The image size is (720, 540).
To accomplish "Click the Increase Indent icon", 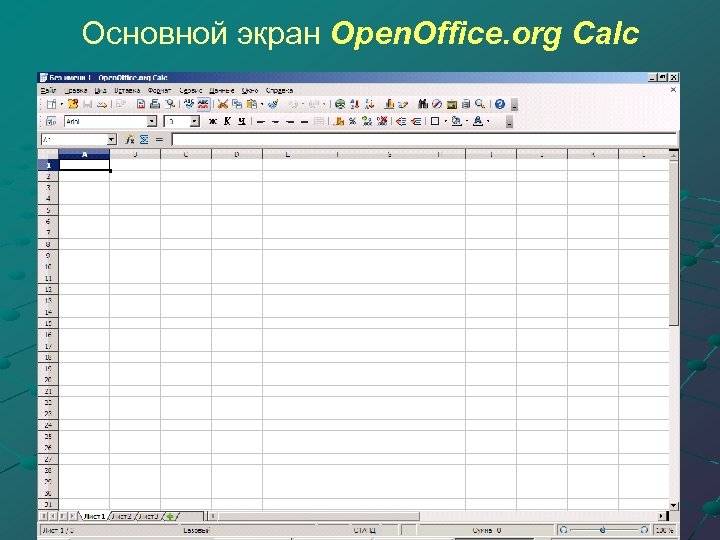I will click(x=416, y=122).
